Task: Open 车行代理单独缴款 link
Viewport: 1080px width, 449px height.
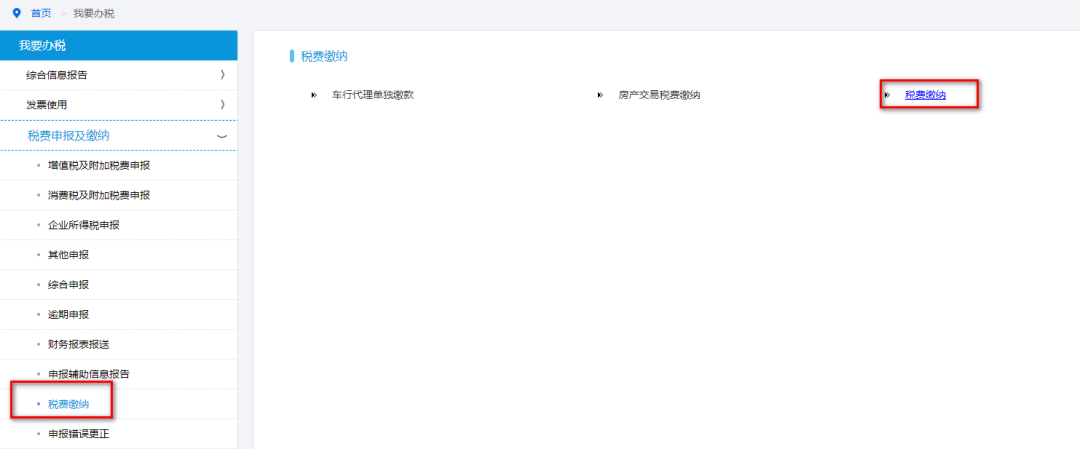Action: (373, 95)
